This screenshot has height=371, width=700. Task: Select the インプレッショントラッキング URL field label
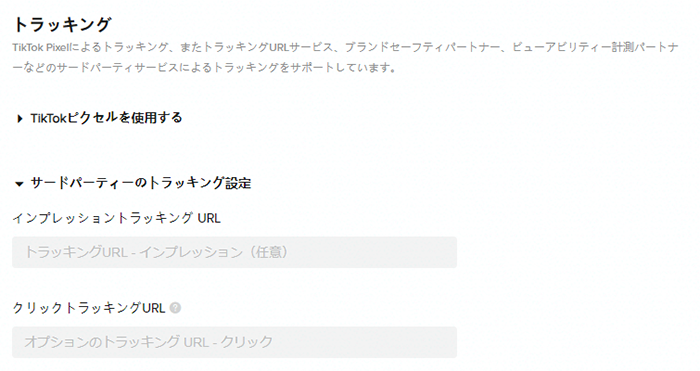click(x=116, y=218)
